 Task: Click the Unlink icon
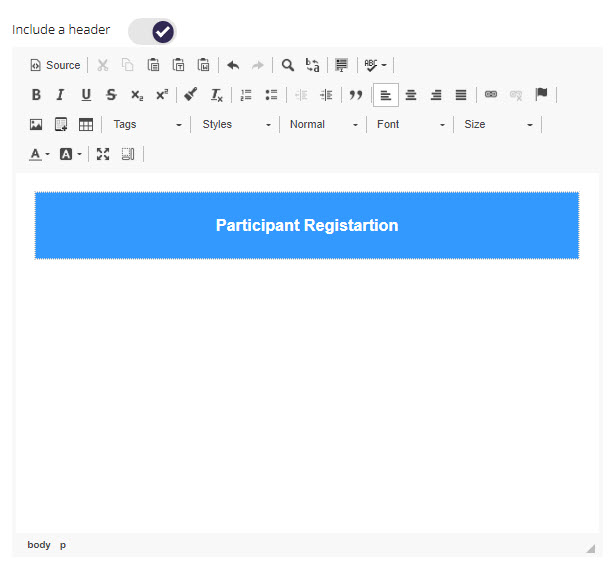(x=516, y=95)
